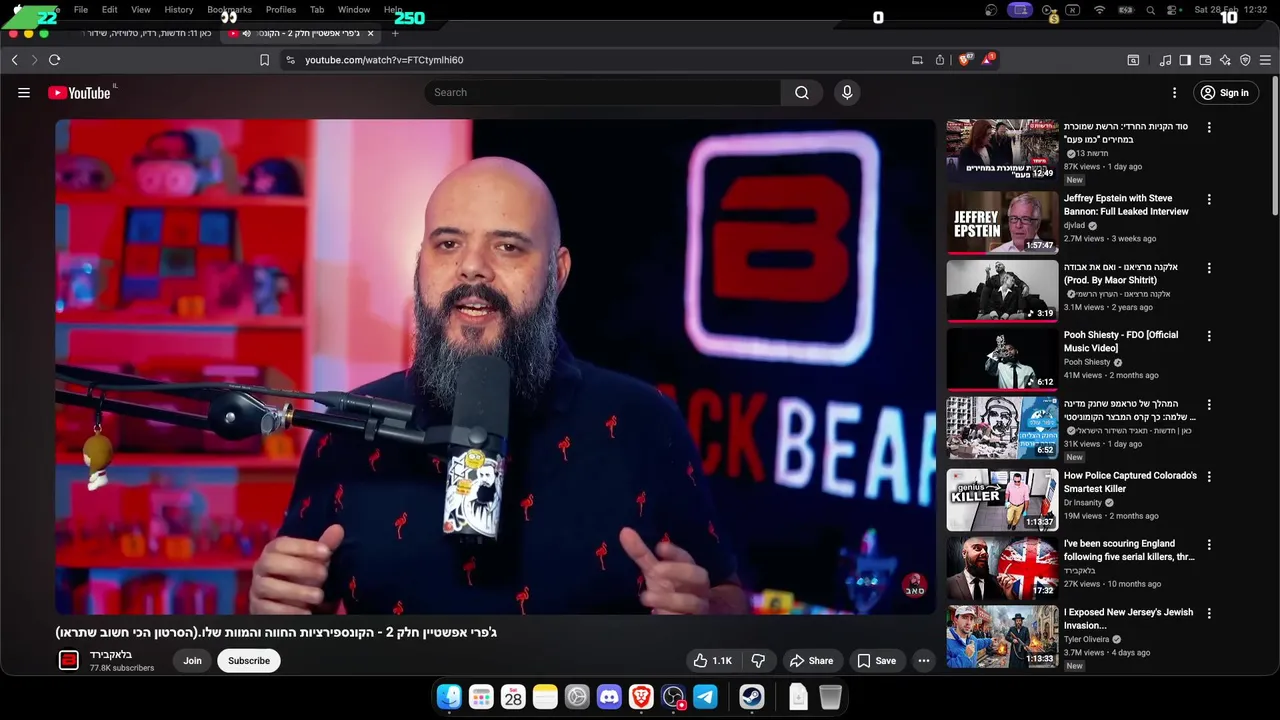1280x720 pixels.
Task: Open options for Pooh Shiesty FDO video
Action: (1209, 337)
